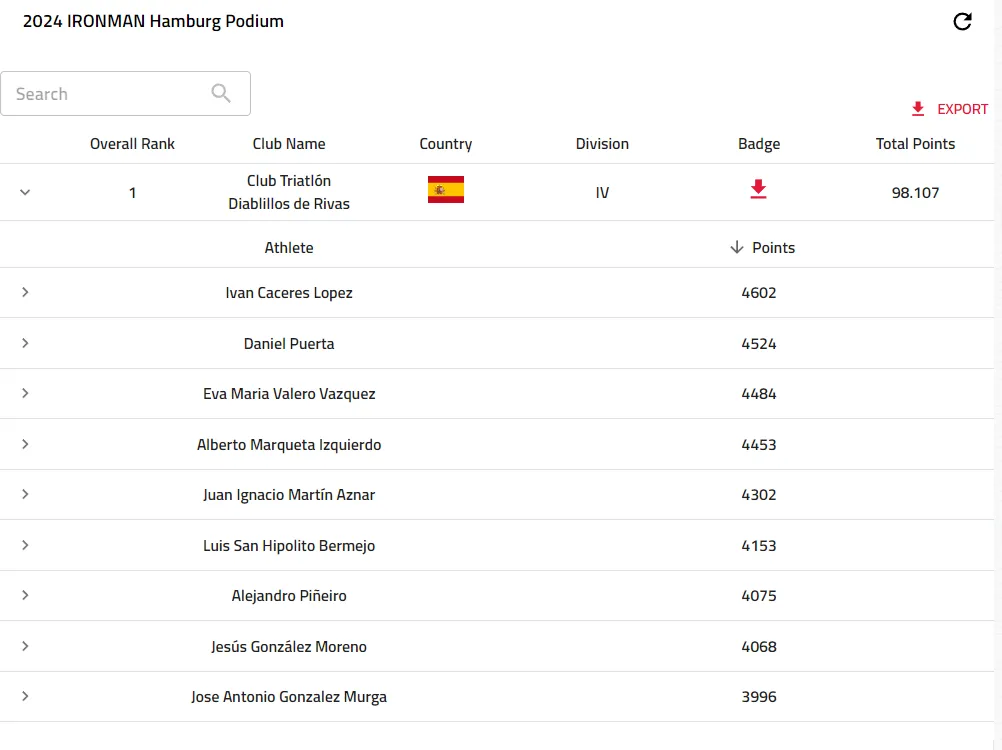The width and height of the screenshot is (1002, 750).
Task: Expand Jesús González Moreno row
Action: tap(26, 646)
